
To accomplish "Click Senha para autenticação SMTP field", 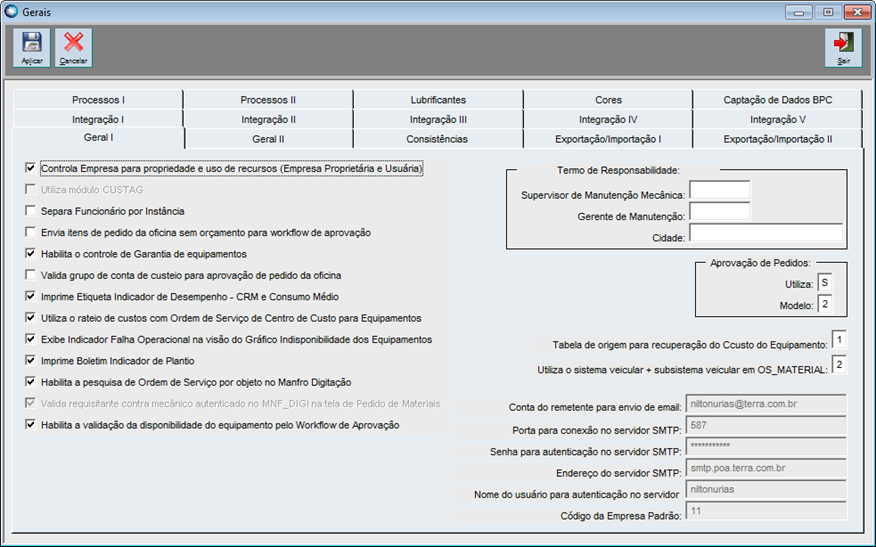I will coord(766,446).
